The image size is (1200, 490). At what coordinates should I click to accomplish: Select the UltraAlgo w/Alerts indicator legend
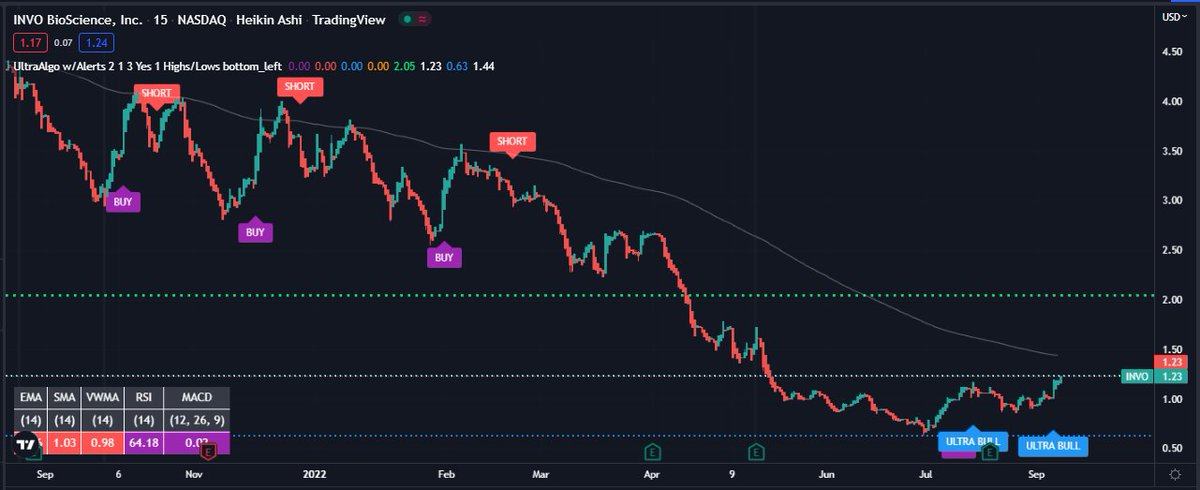tap(147, 66)
